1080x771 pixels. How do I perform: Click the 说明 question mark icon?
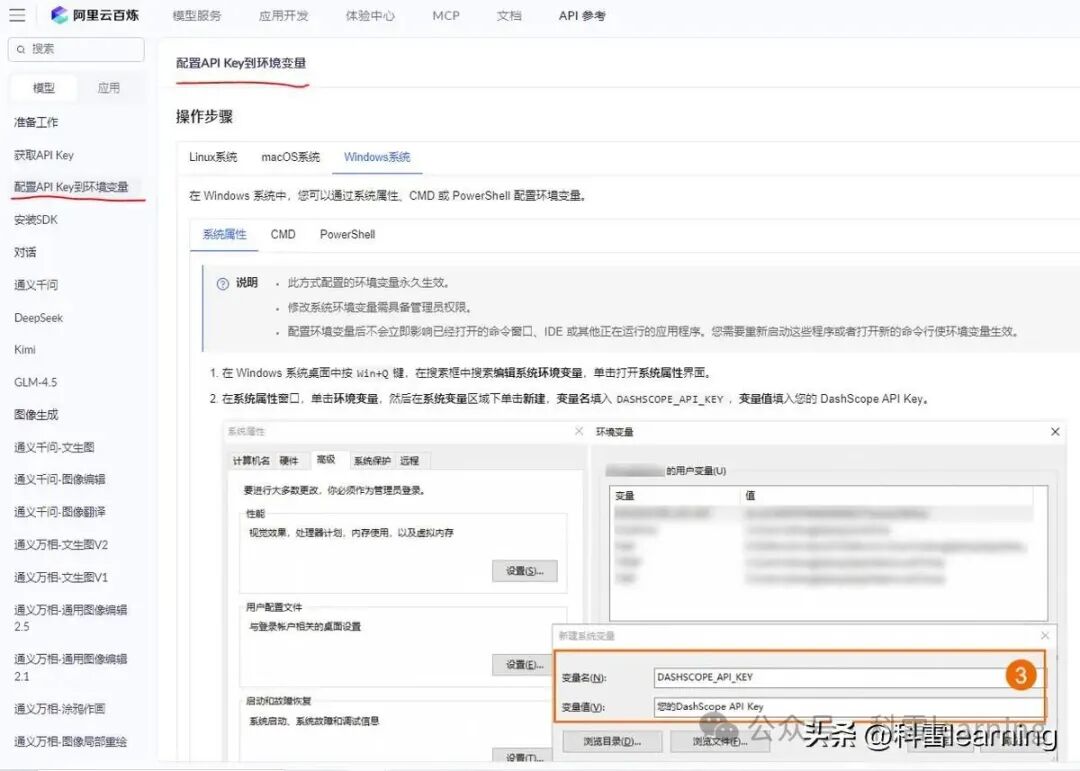click(222, 284)
